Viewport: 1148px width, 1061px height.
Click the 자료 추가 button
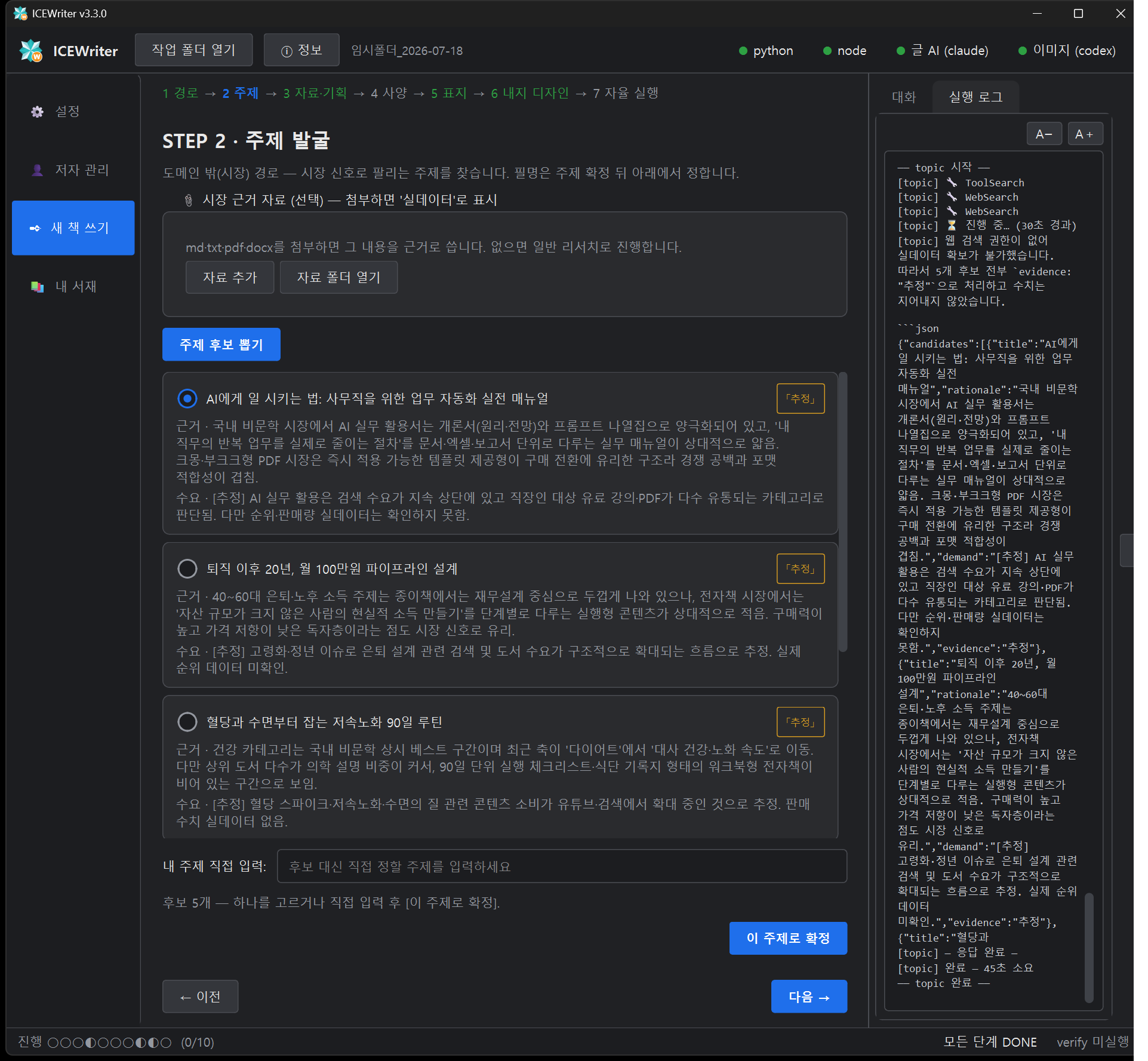[230, 277]
